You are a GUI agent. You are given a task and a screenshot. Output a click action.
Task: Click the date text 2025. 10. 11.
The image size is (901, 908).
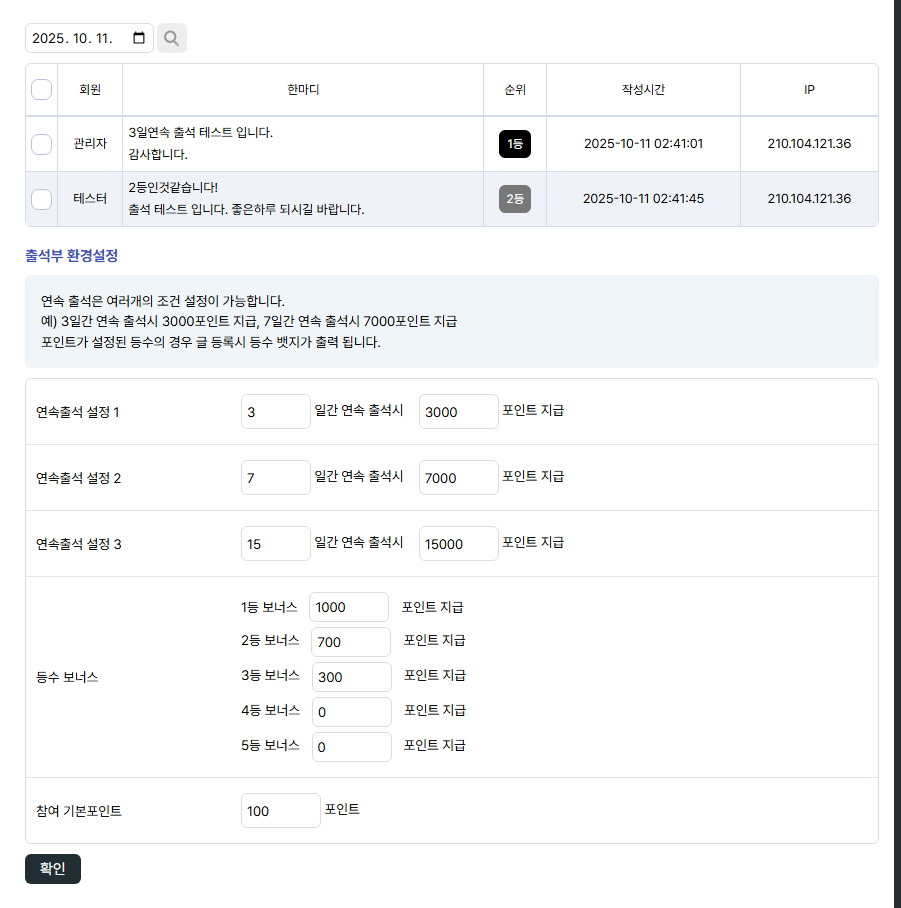pos(72,38)
